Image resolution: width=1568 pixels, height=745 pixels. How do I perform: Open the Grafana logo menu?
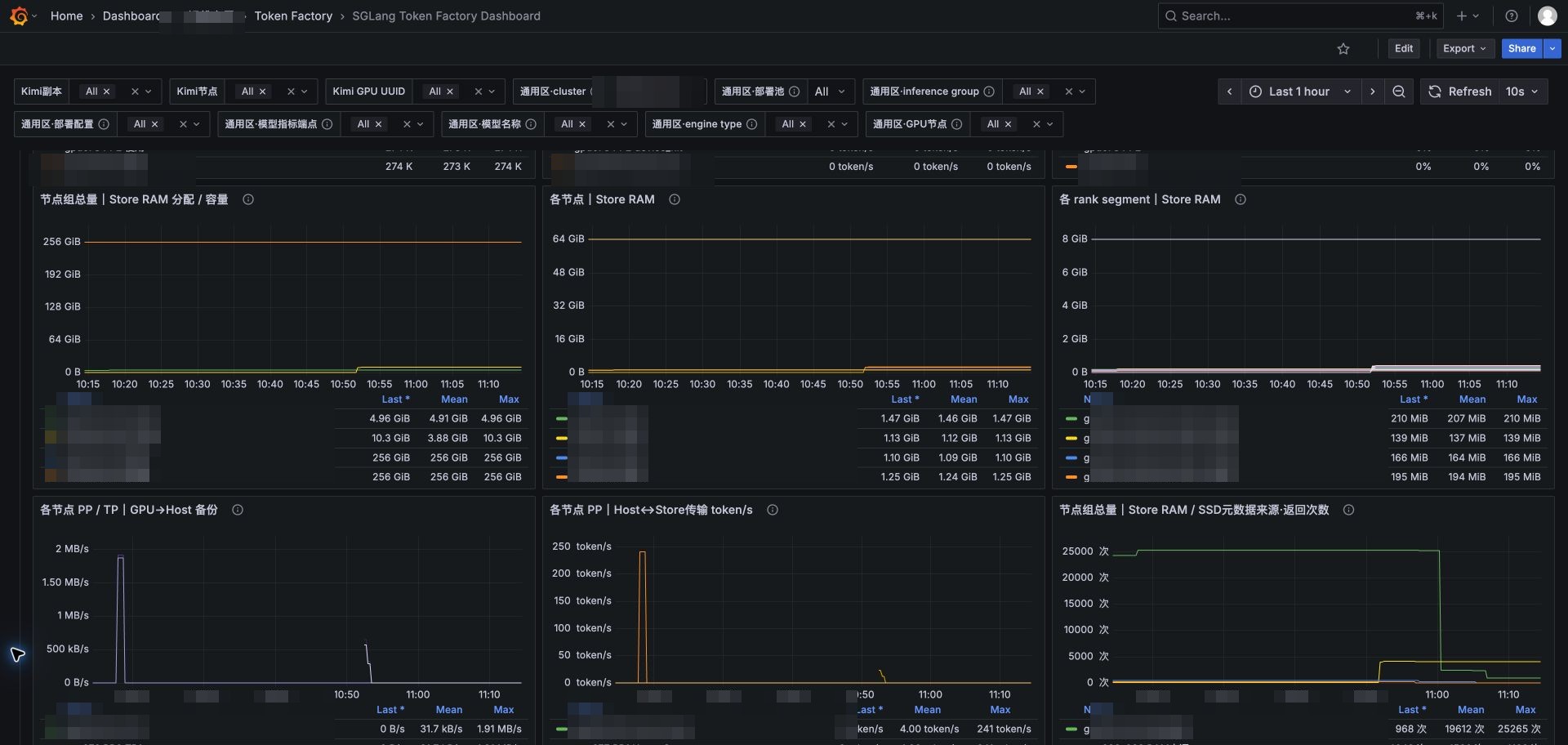coord(19,16)
